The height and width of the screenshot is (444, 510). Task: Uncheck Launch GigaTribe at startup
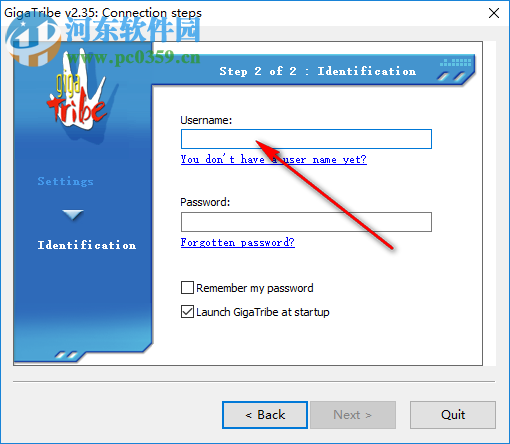coord(187,312)
